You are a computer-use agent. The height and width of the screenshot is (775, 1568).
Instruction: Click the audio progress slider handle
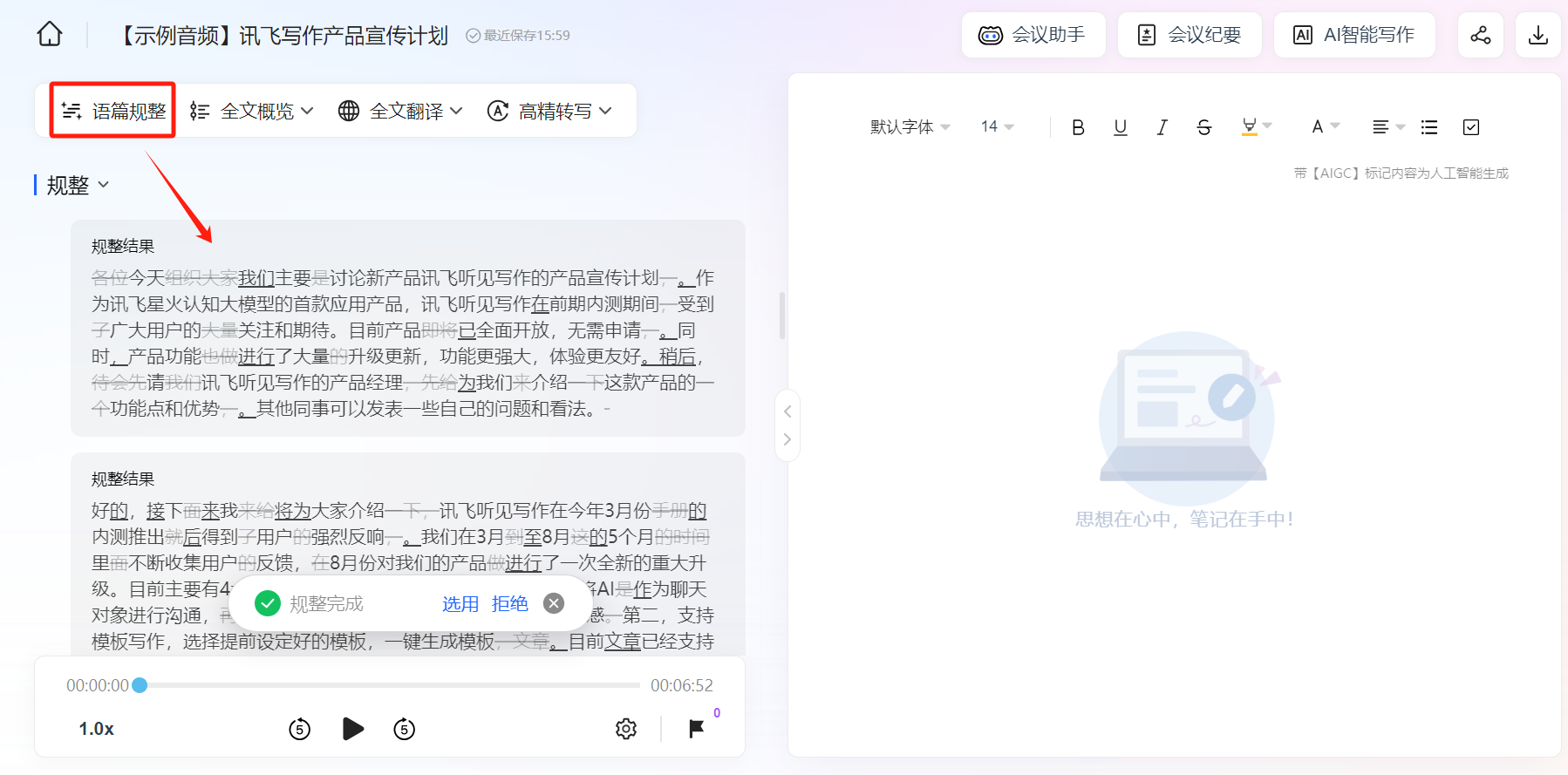[x=140, y=685]
